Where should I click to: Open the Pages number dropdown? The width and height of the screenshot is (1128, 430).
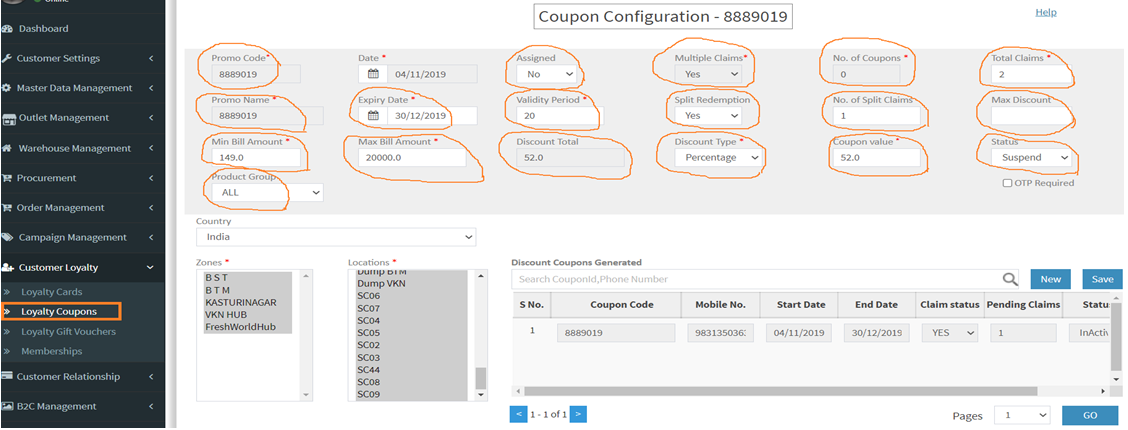[x=1022, y=416]
